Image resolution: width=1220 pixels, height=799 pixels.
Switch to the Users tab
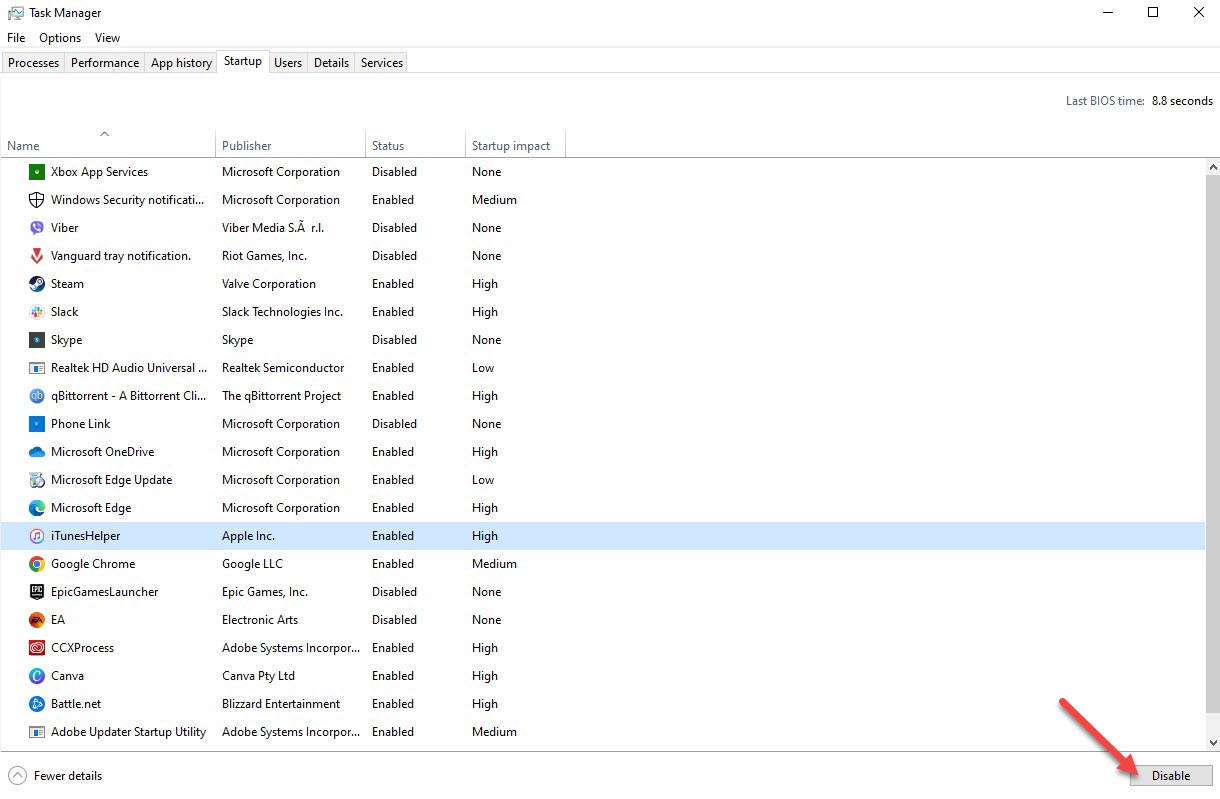tap(288, 63)
